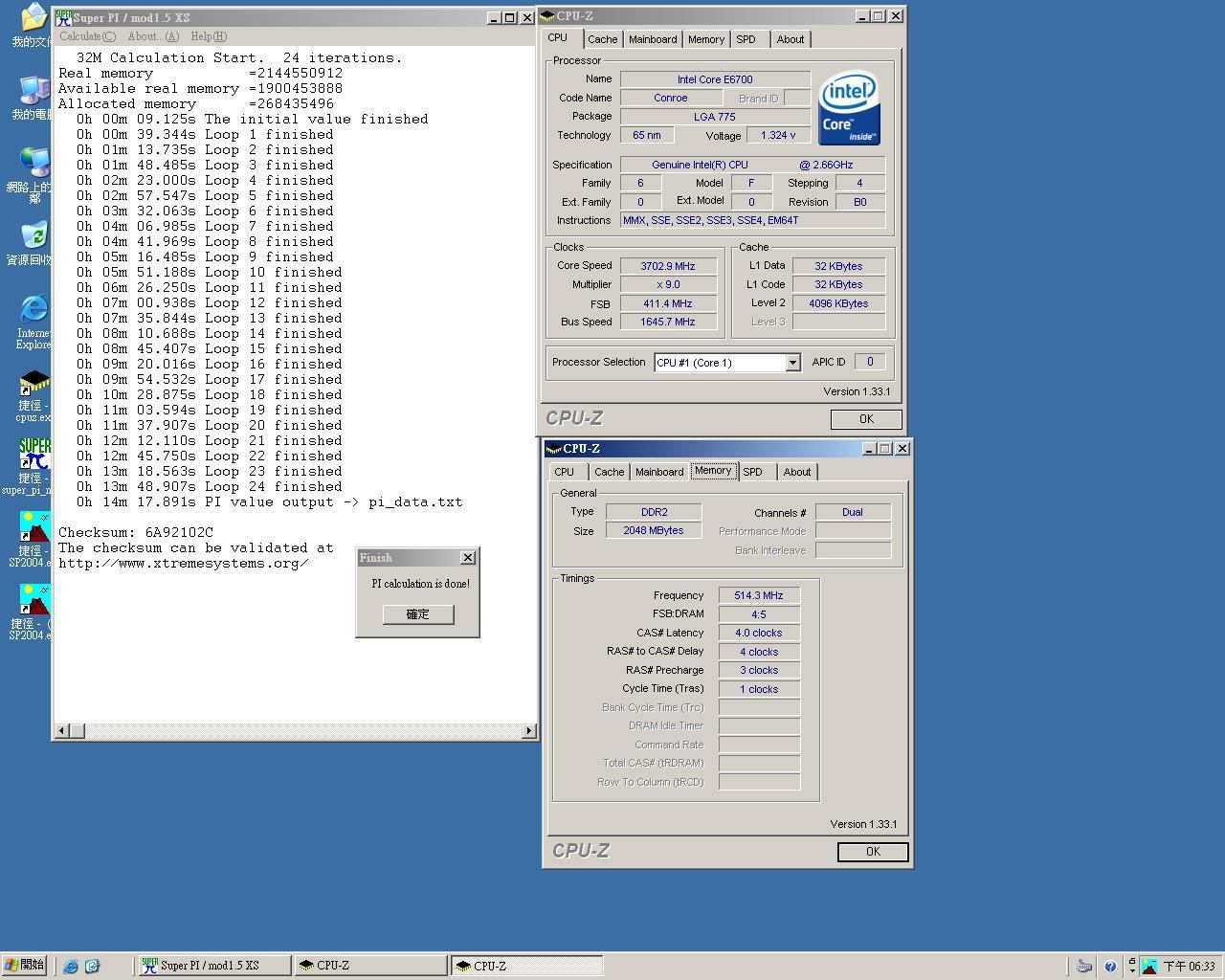Image resolution: width=1225 pixels, height=980 pixels.
Task: Click CPU-Z CPU window title icon
Action: [x=547, y=16]
